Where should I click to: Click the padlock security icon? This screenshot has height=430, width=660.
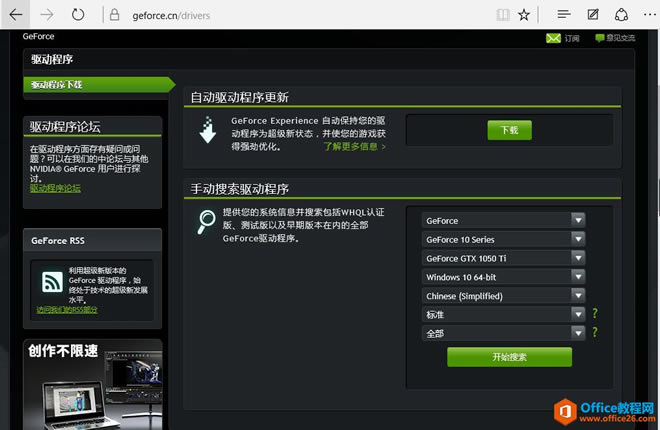coord(114,15)
